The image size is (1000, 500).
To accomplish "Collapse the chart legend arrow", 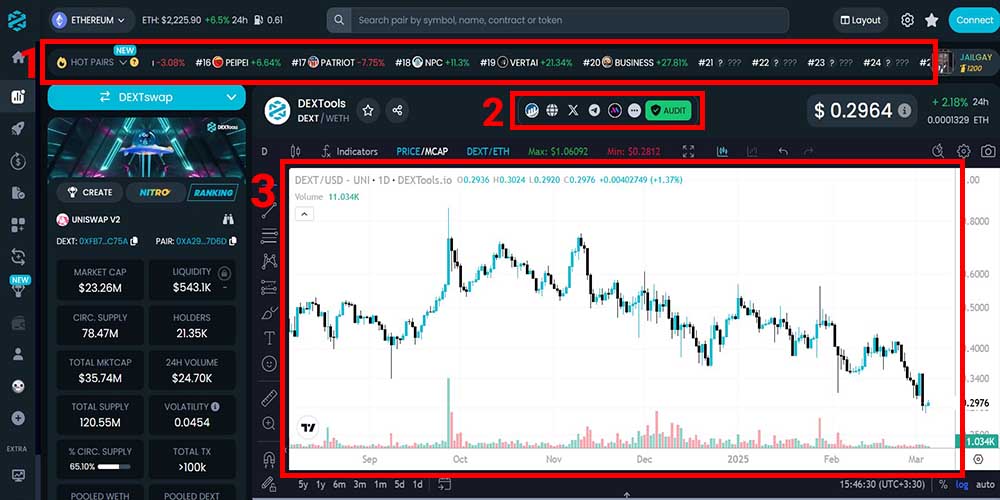I will [305, 214].
